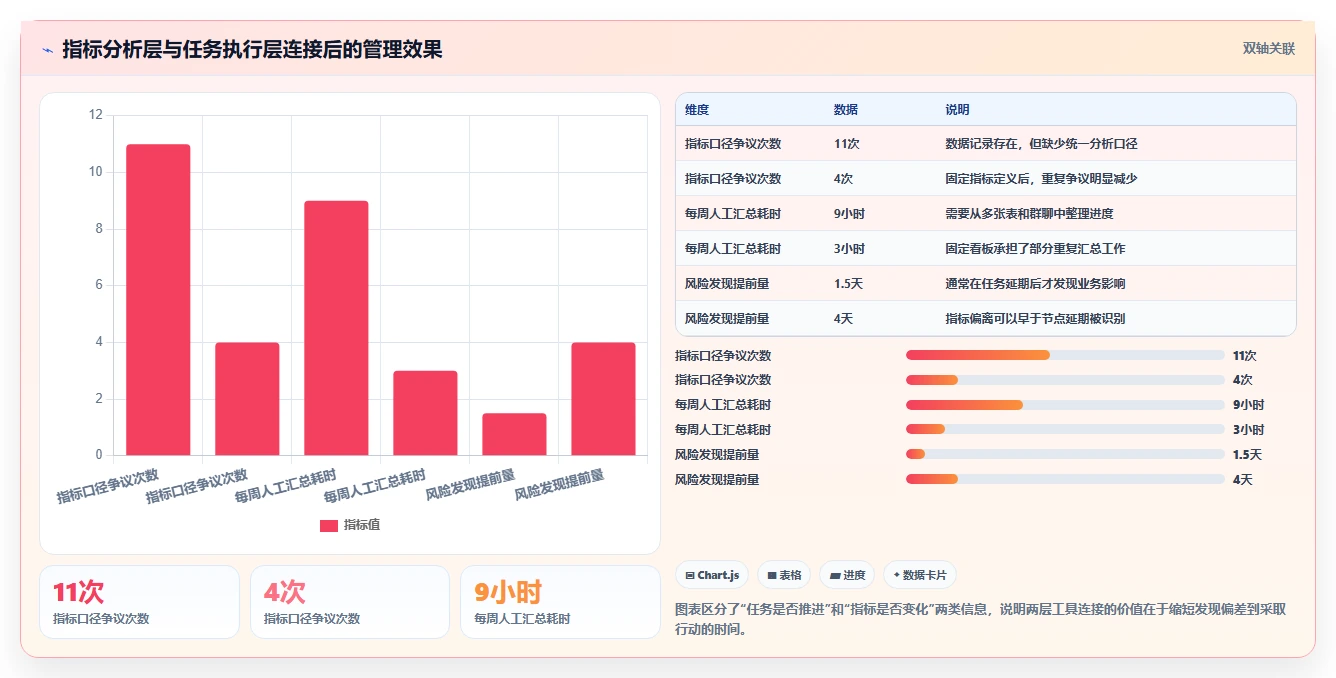Click the table cell 固定指标定义后，重复争议明显减少
Image resolution: width=1336 pixels, height=678 pixels.
click(x=1041, y=179)
